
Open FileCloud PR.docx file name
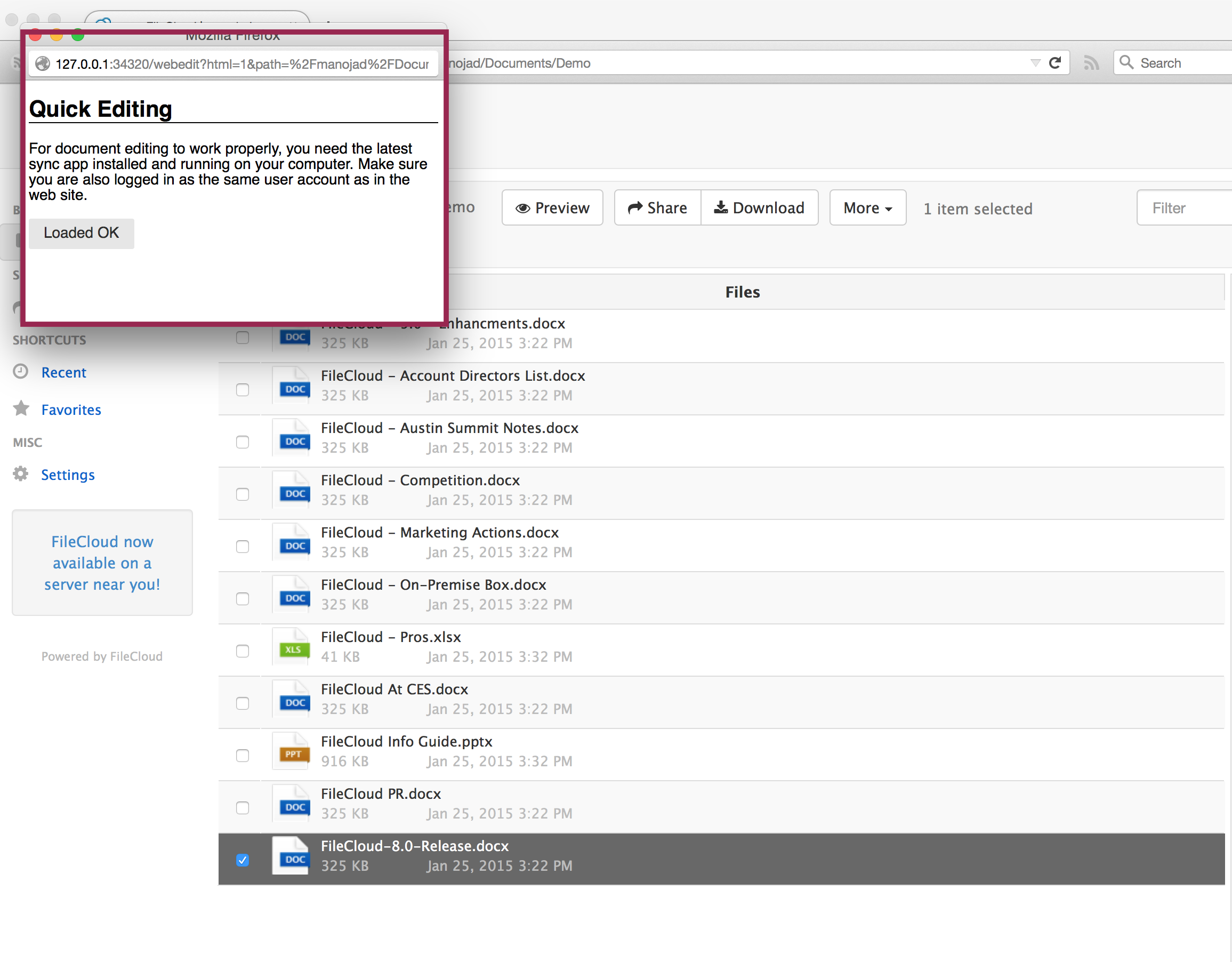381,794
